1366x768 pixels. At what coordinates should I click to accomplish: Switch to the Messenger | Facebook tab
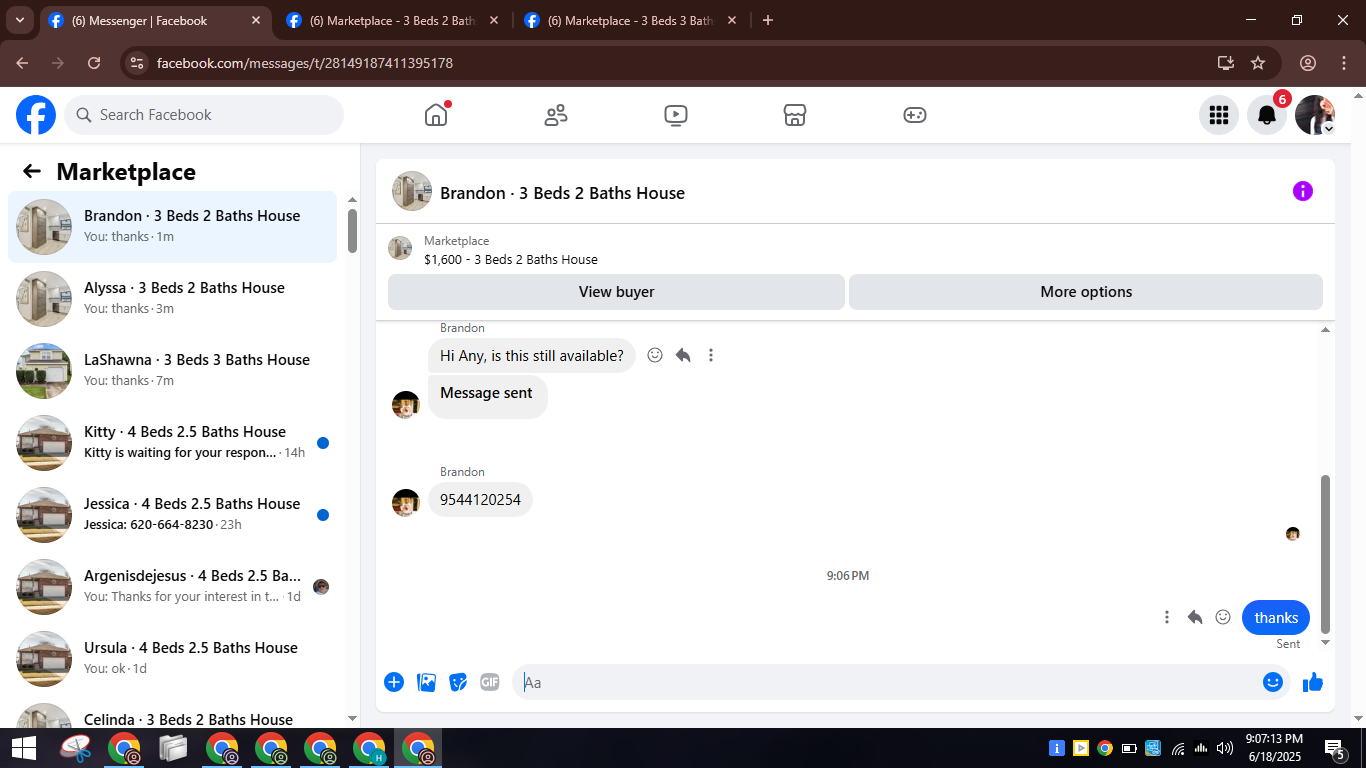(x=156, y=20)
